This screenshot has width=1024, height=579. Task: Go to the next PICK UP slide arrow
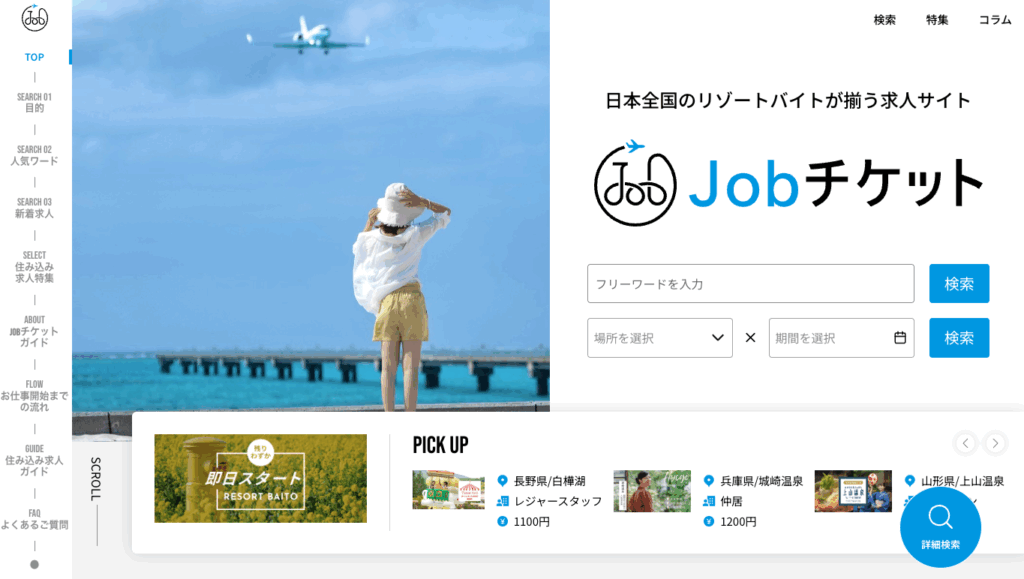pyautogui.click(x=995, y=443)
